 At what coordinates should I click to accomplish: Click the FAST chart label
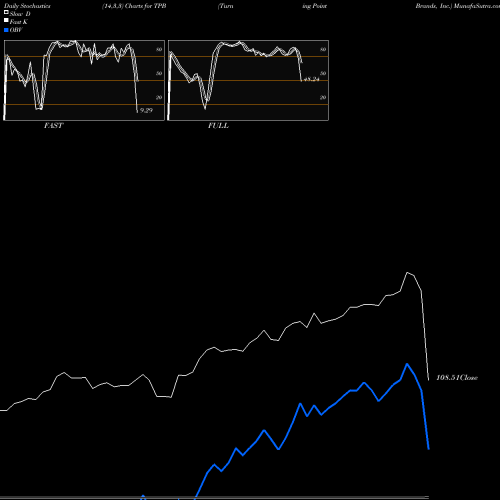(53, 125)
